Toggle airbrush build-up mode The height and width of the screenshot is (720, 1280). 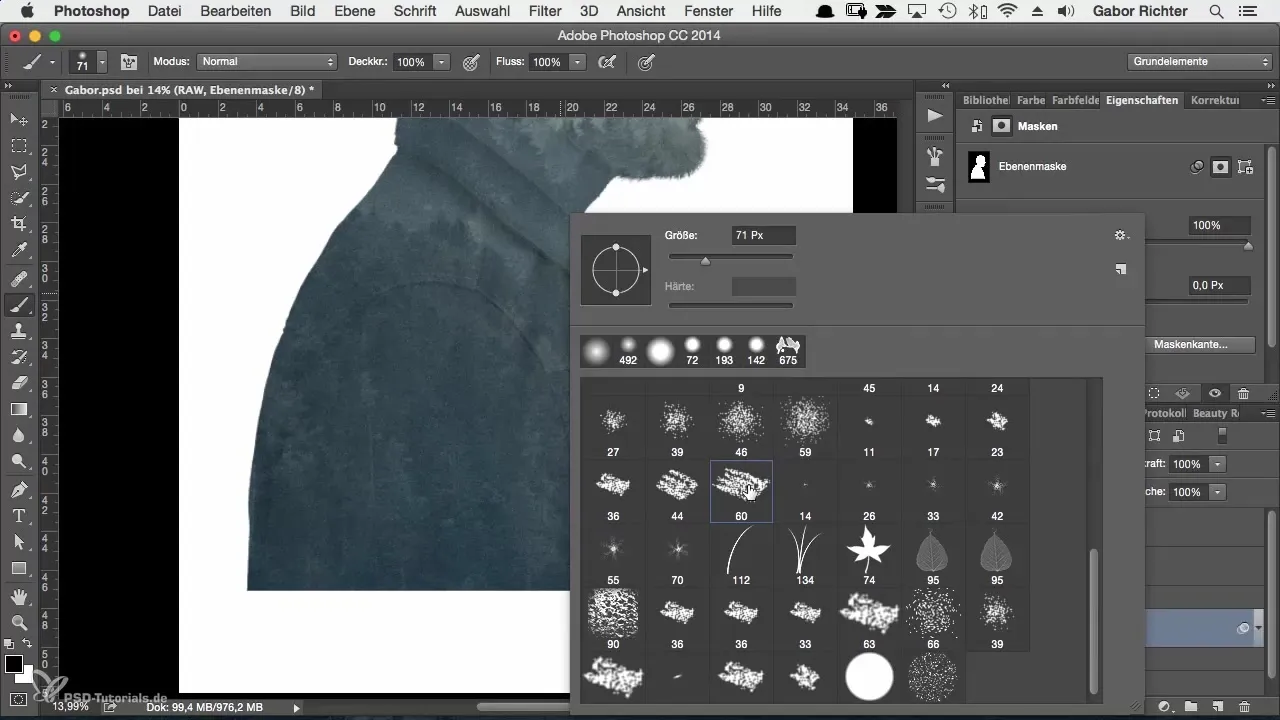606,62
